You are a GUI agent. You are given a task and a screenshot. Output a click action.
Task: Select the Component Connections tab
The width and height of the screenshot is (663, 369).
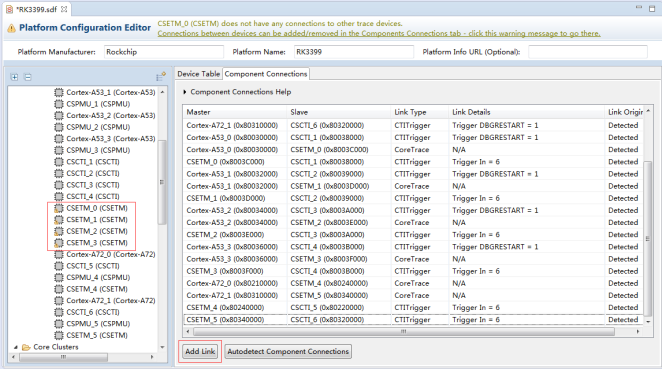point(266,74)
